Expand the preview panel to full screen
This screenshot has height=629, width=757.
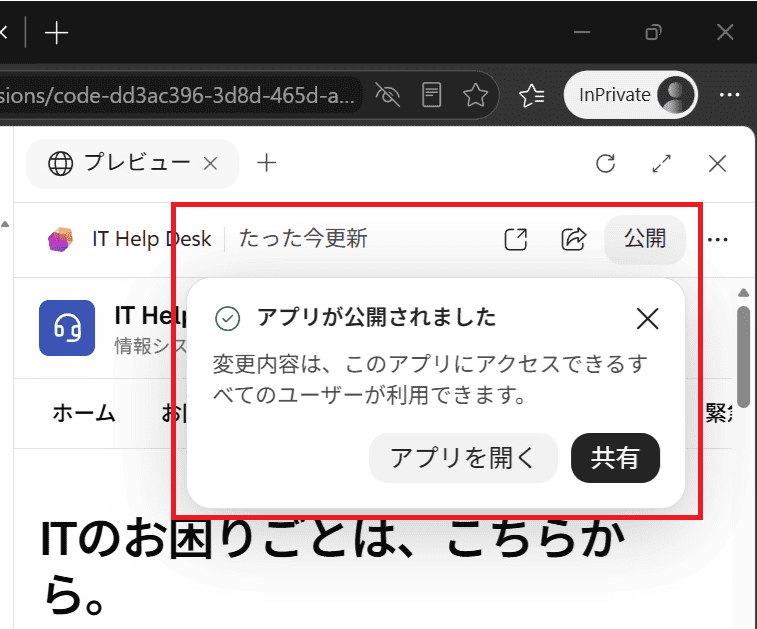[661, 163]
